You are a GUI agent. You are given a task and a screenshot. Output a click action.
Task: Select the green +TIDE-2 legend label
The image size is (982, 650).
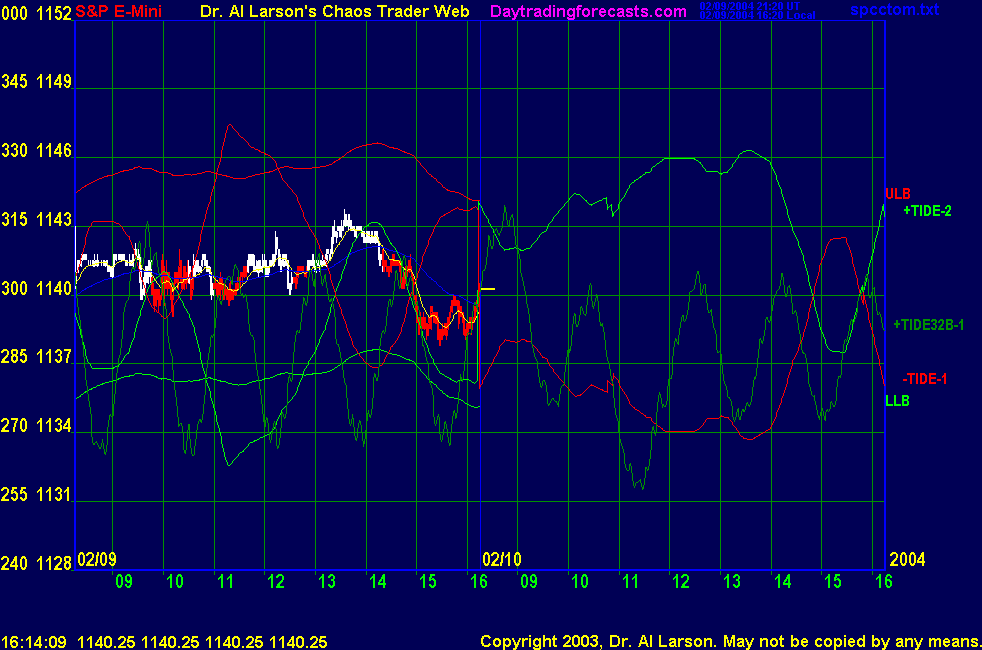point(929,211)
